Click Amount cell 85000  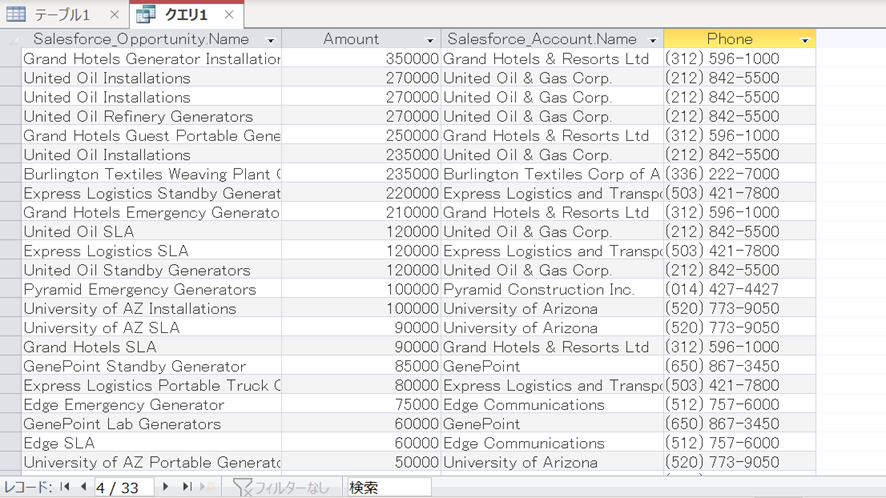(x=361, y=366)
